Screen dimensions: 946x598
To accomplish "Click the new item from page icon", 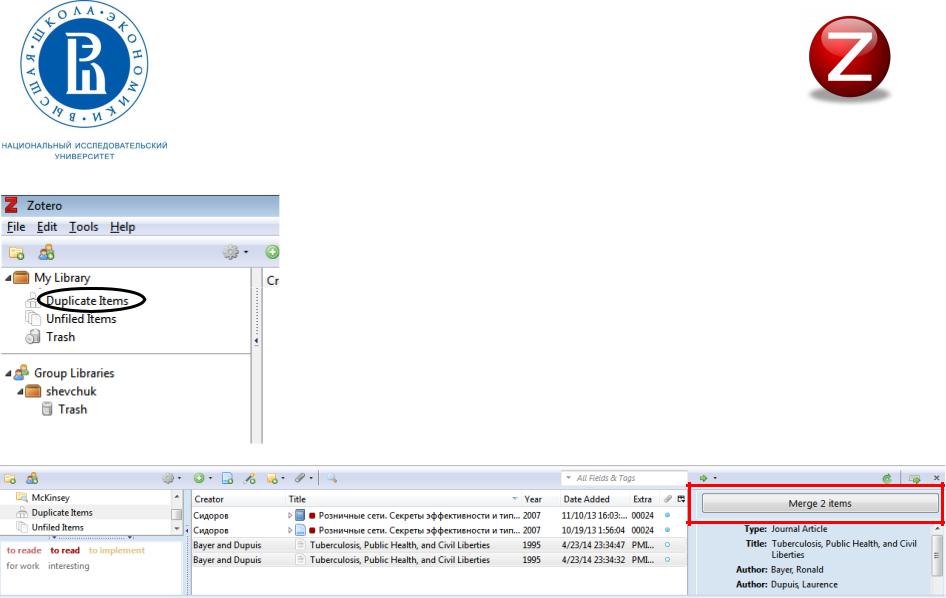I will pos(227,479).
